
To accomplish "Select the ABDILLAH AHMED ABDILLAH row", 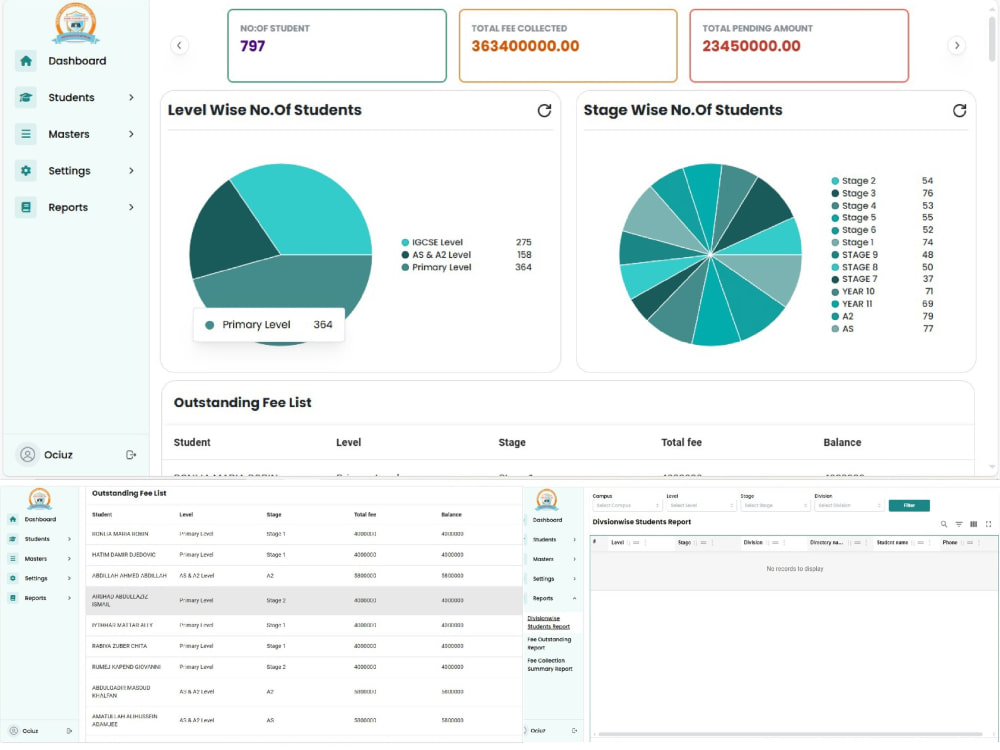I will click(x=304, y=576).
